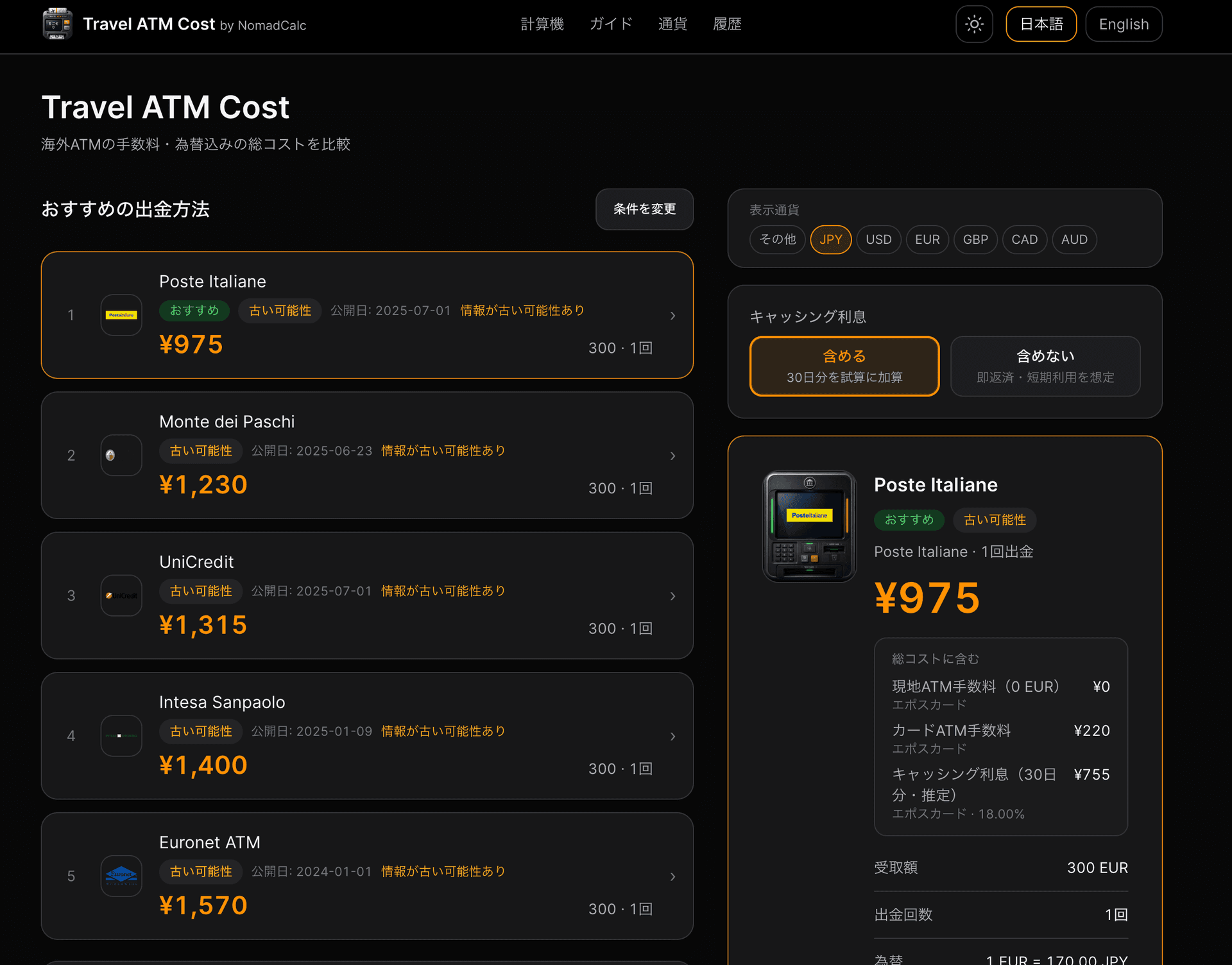
Task: Click the NomadCalc ATM logo icon
Action: [57, 24]
